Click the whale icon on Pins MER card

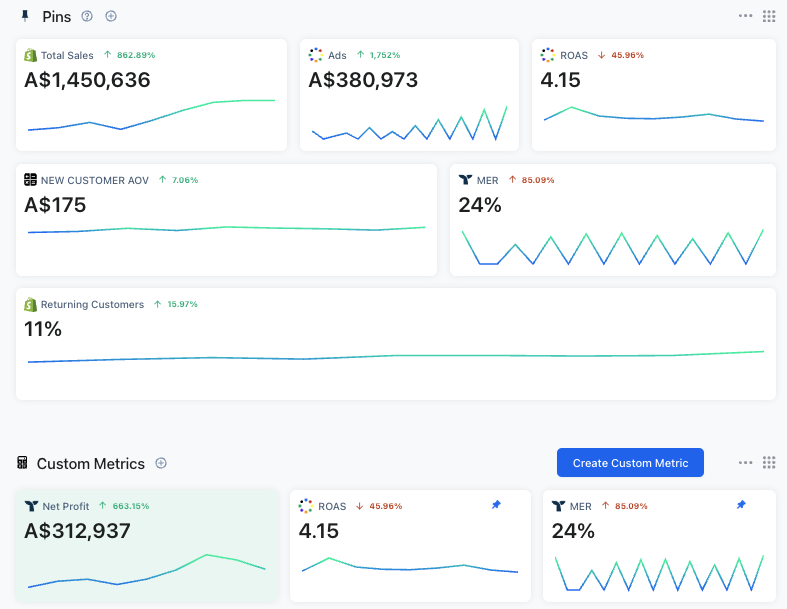pyautogui.click(x=465, y=179)
